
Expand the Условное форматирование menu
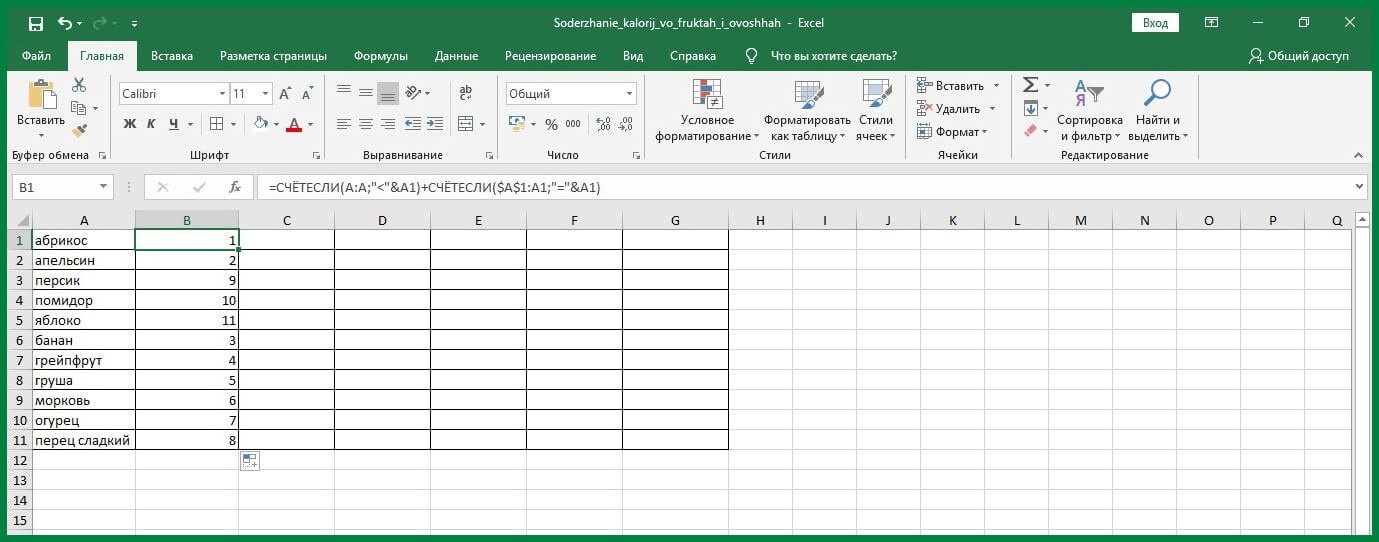pos(707,111)
